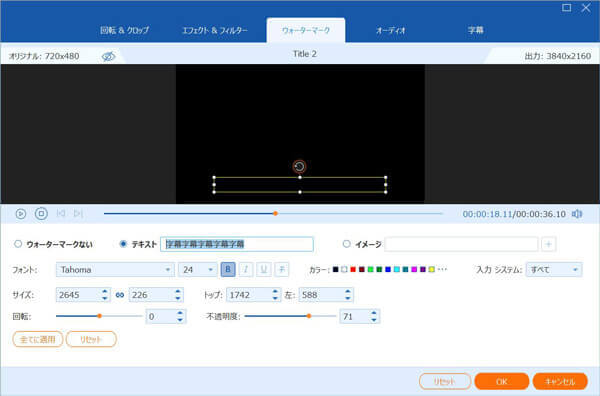Open the font size 24 dropdown
This screenshot has height=396, width=600.
point(197,270)
